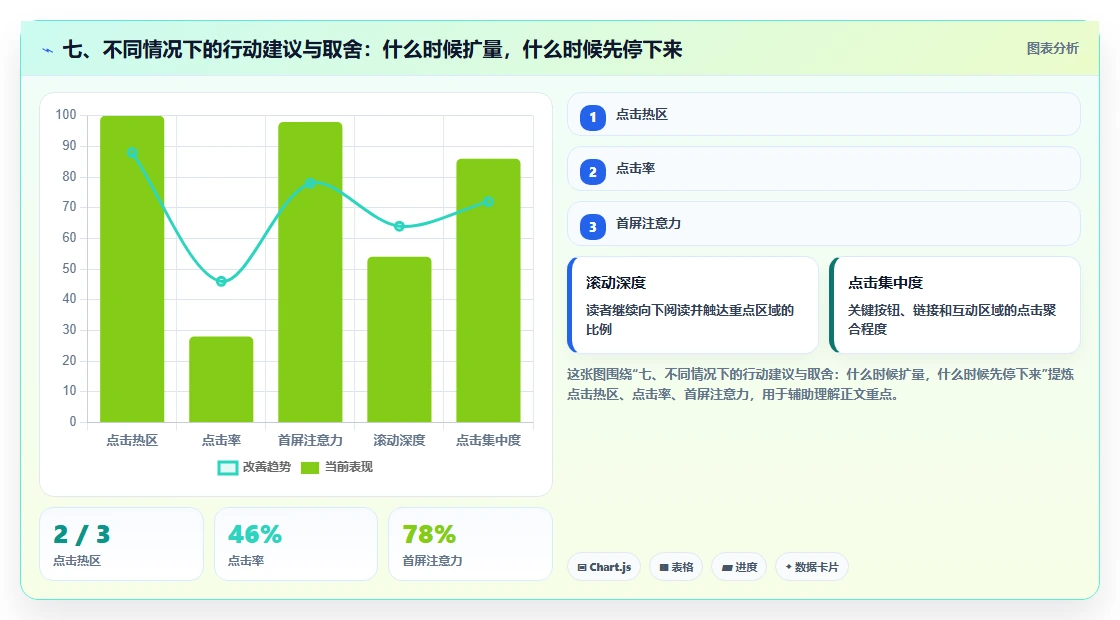Click the 点击集中度 x-axis label
The height and width of the screenshot is (620, 1120).
(489, 441)
